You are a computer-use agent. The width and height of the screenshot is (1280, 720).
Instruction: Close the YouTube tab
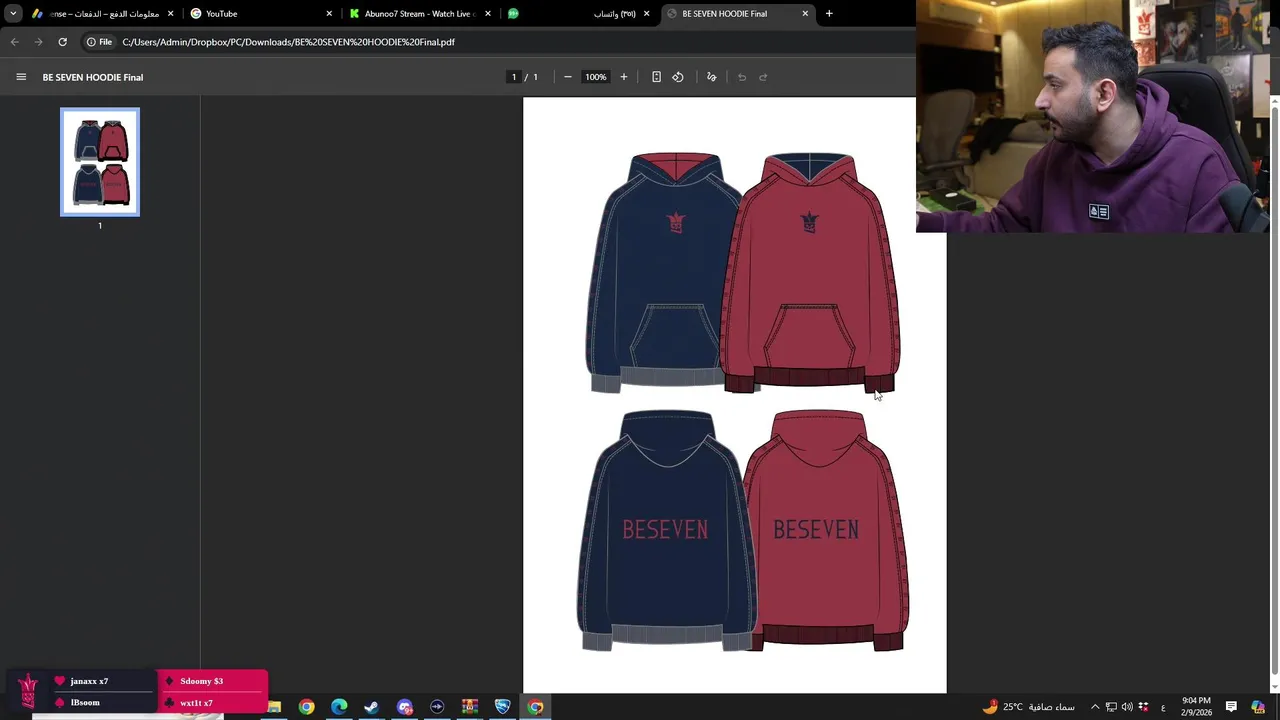(329, 14)
